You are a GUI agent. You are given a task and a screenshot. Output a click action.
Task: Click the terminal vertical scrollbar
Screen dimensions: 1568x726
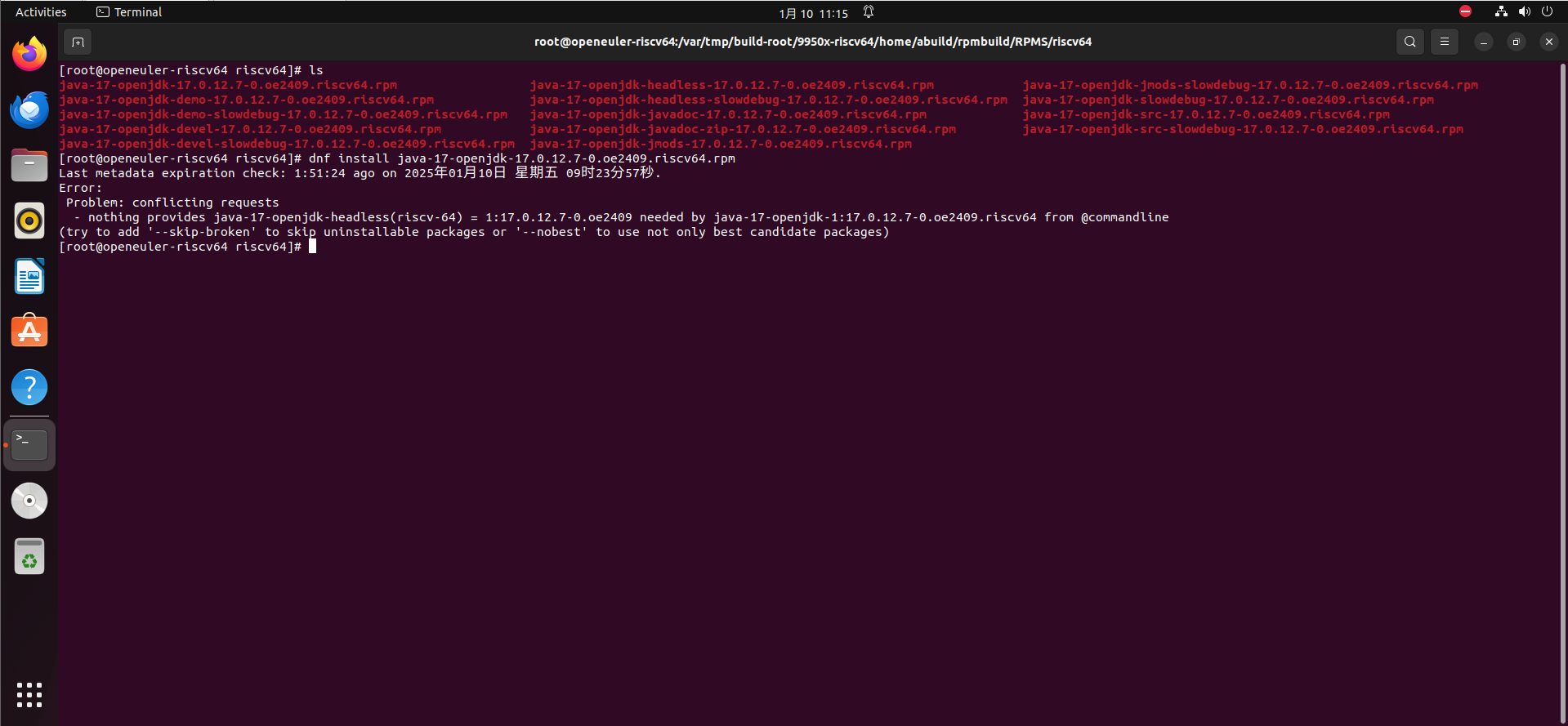point(1563,394)
